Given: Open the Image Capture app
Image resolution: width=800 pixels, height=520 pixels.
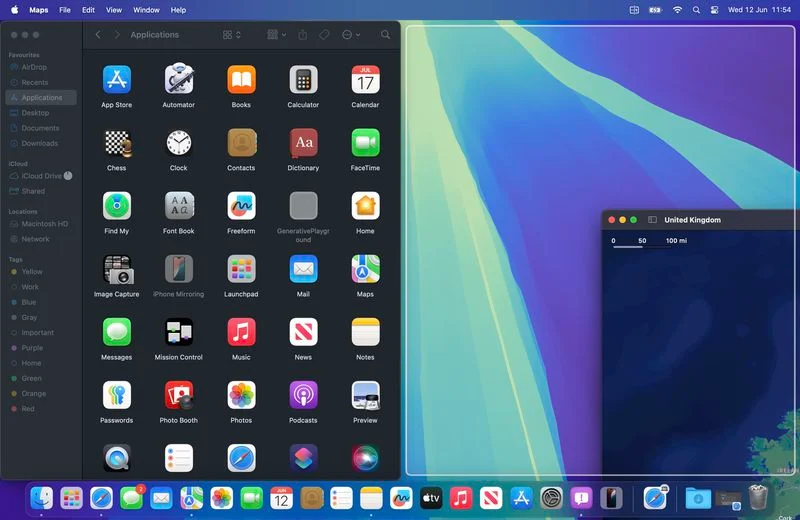Looking at the screenshot, I should point(117,269).
